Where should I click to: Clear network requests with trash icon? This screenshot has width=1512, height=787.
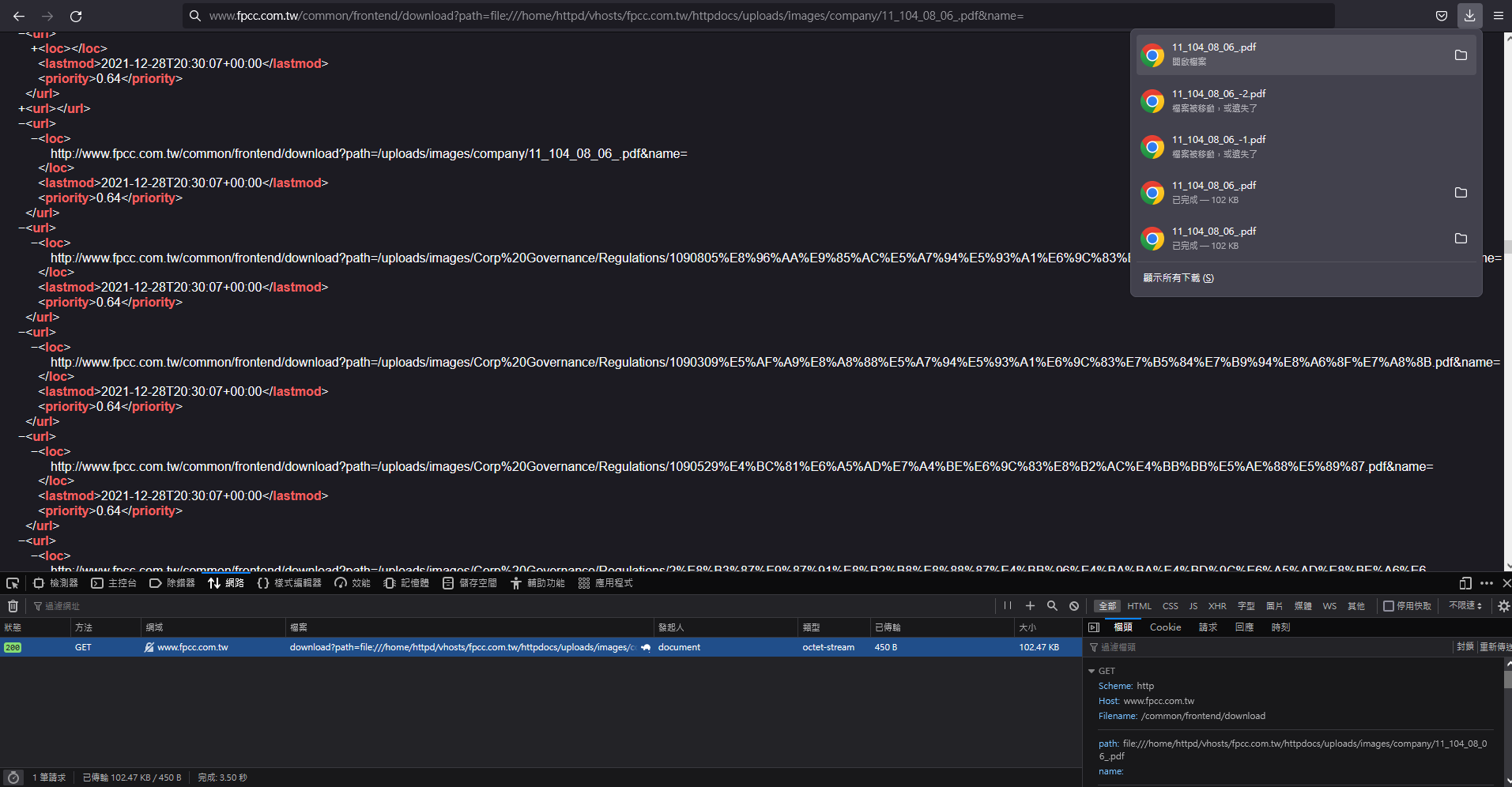tap(13, 606)
